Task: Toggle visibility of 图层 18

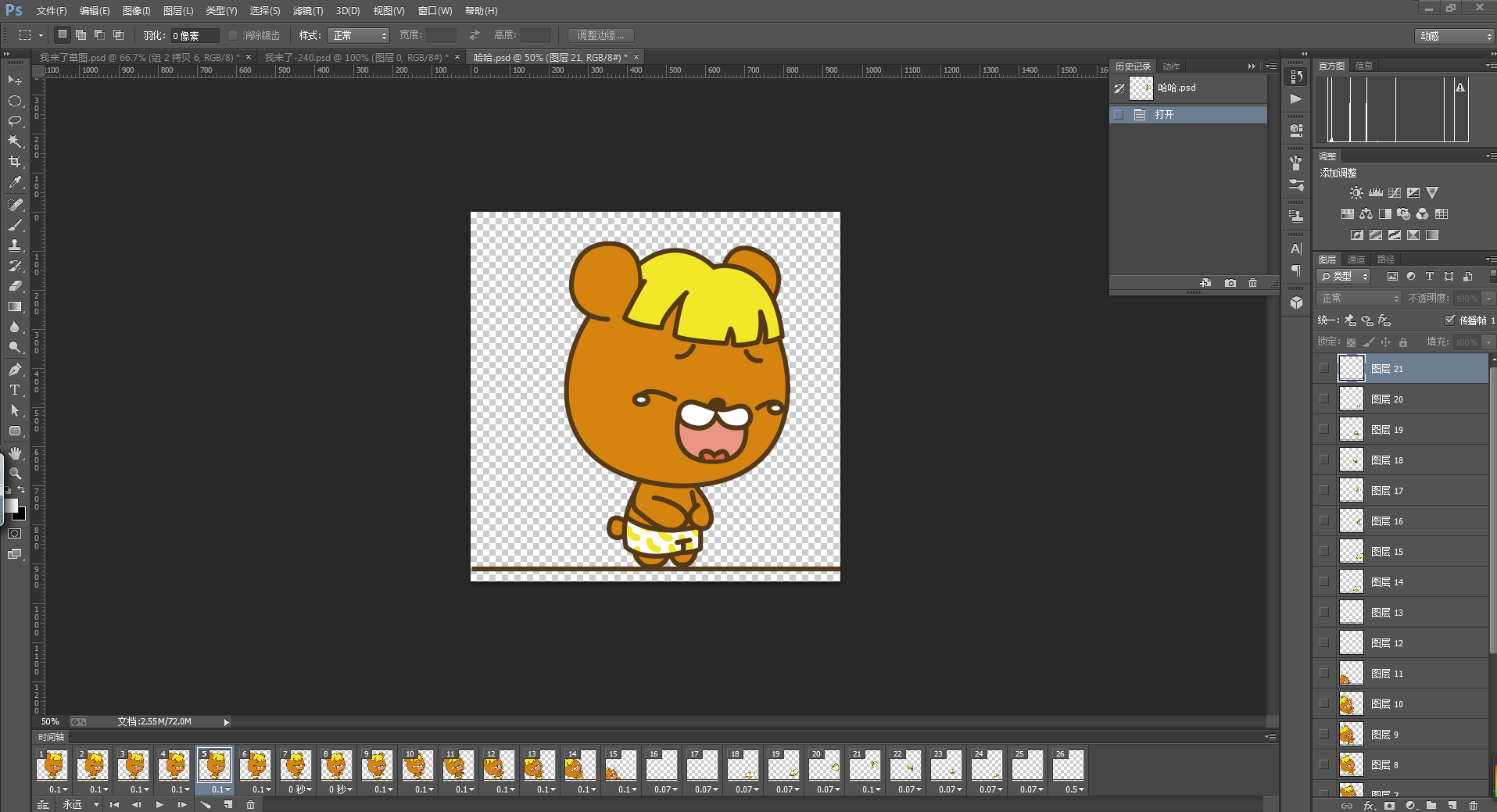Action: (1324, 460)
